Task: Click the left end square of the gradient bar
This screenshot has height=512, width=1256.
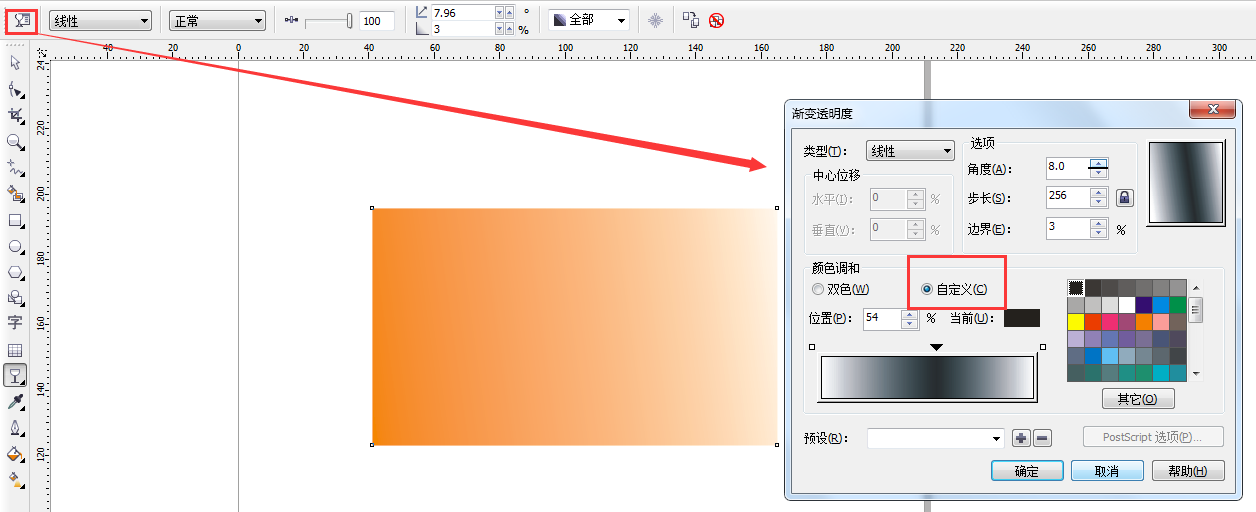Action: coord(812,347)
